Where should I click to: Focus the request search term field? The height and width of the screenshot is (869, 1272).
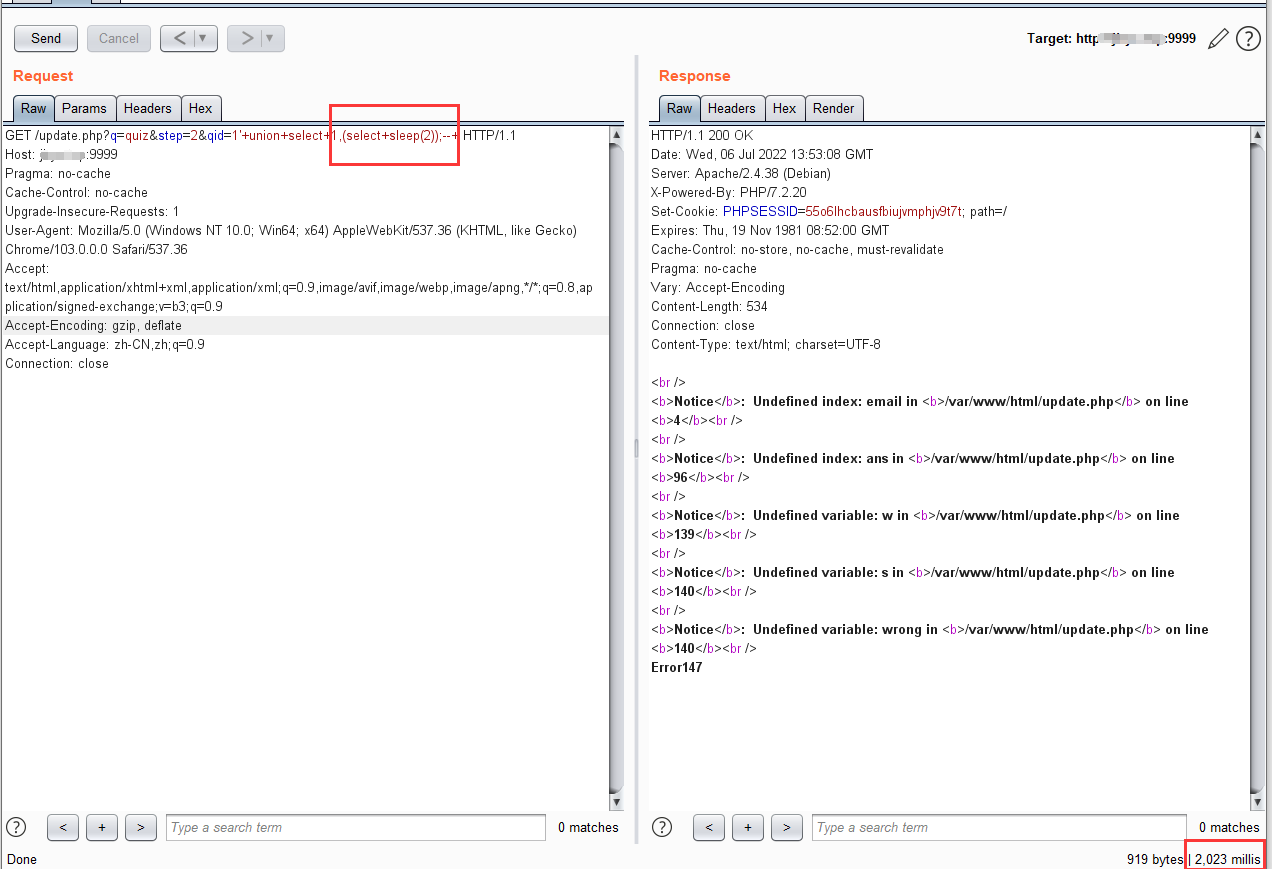coord(356,827)
